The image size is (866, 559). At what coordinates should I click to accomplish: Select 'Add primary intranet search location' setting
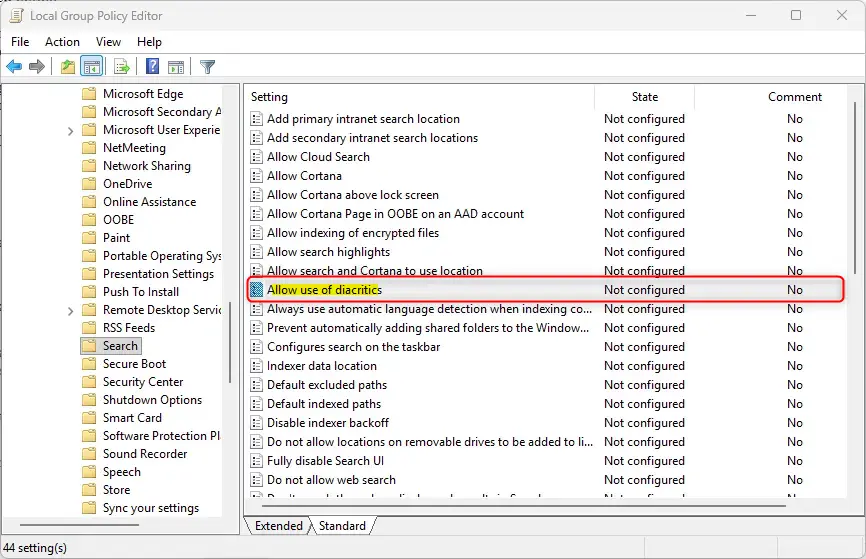tap(363, 119)
